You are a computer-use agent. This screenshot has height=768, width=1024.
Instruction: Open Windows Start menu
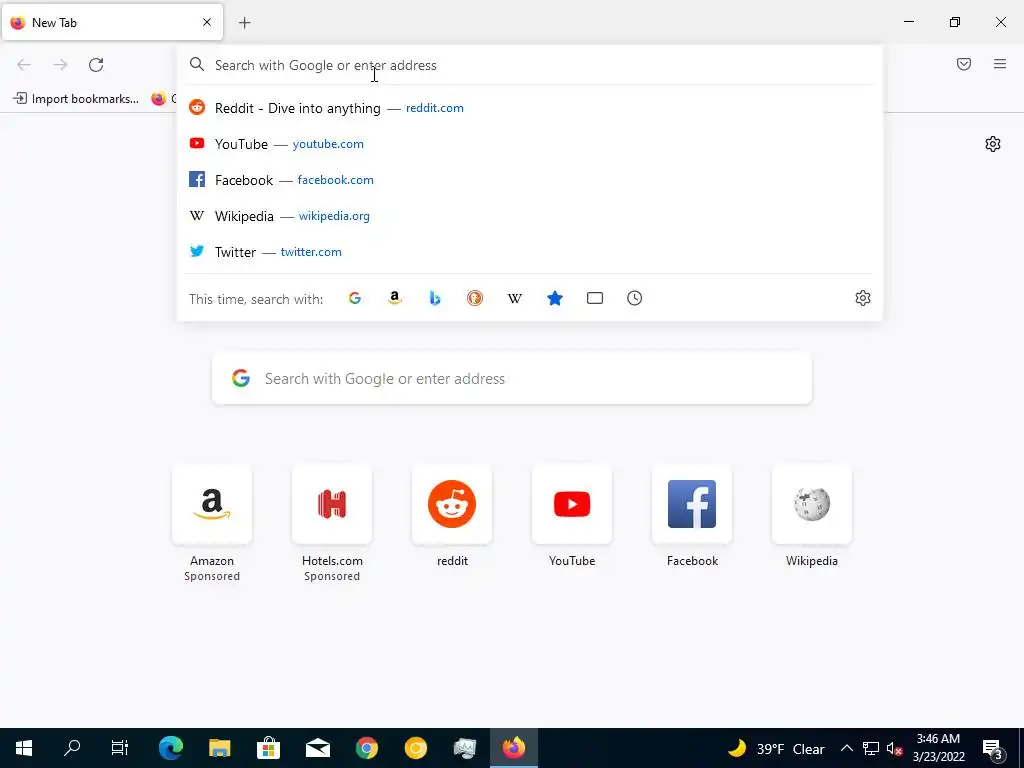[x=24, y=748]
